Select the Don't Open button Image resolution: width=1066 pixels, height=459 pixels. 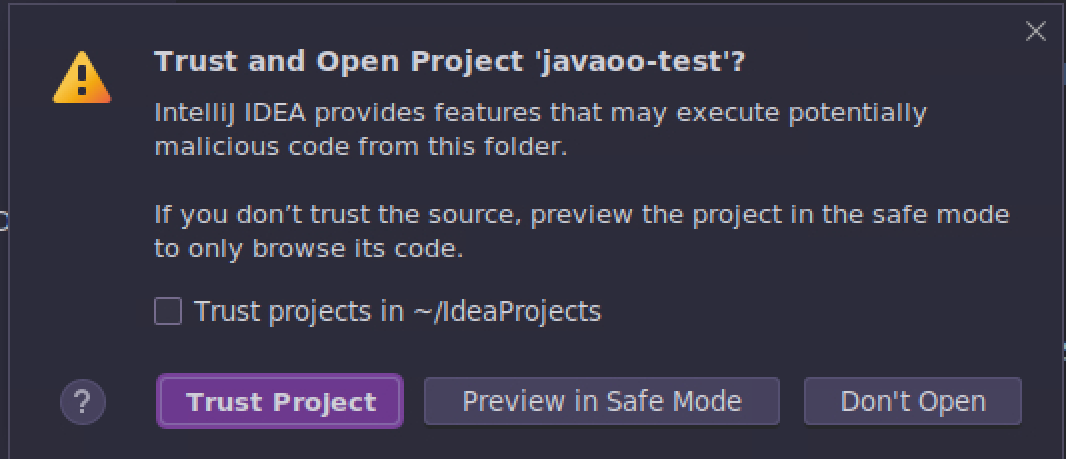click(913, 401)
